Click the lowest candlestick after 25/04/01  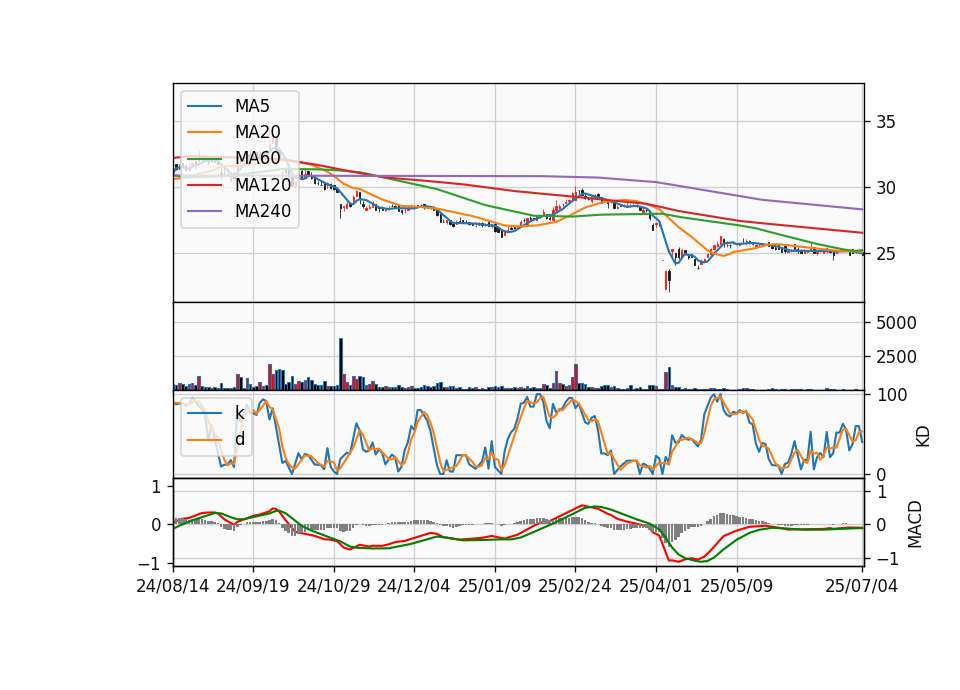pyautogui.click(x=669, y=280)
